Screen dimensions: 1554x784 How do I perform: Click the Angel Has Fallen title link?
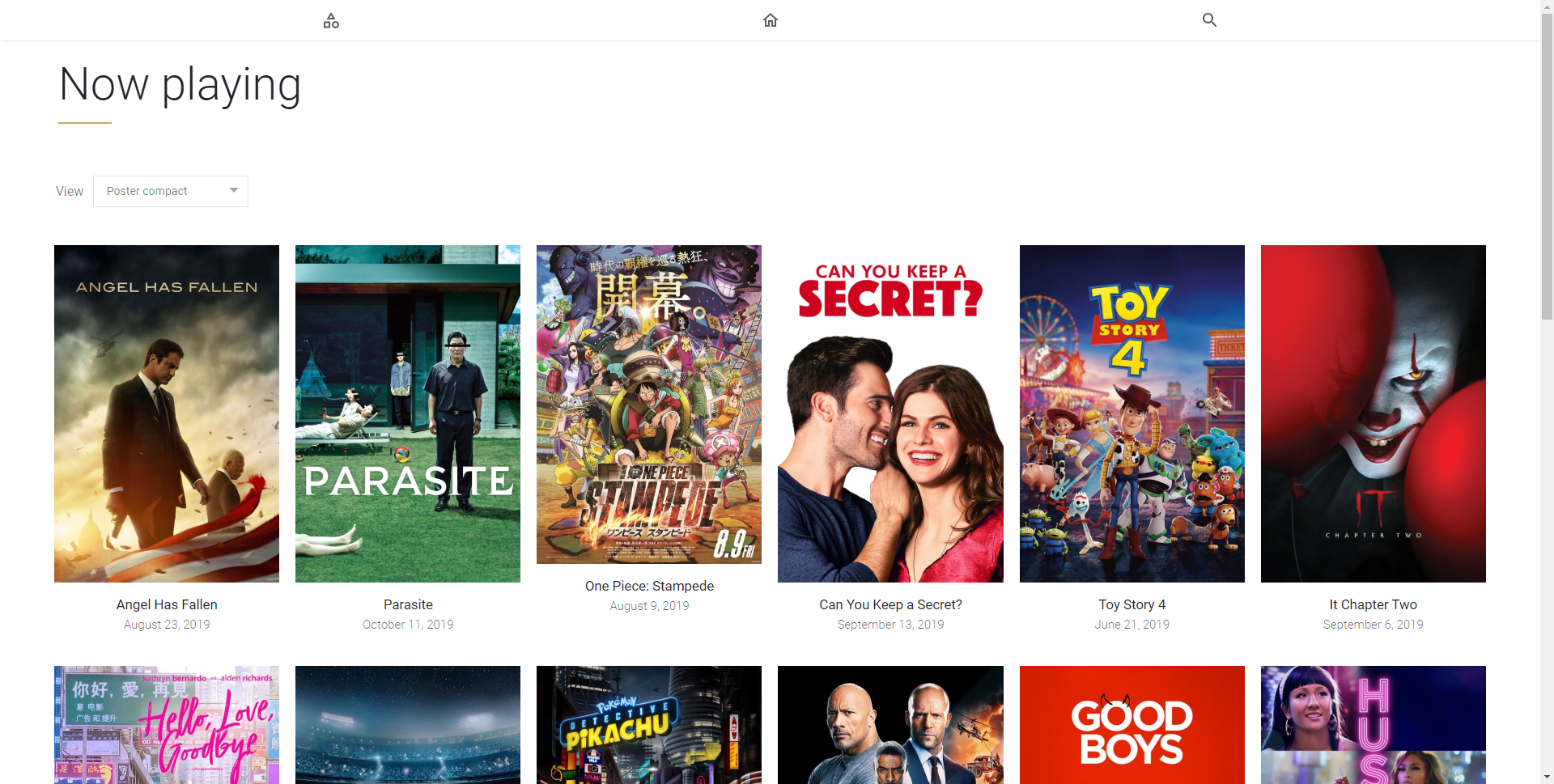(167, 604)
